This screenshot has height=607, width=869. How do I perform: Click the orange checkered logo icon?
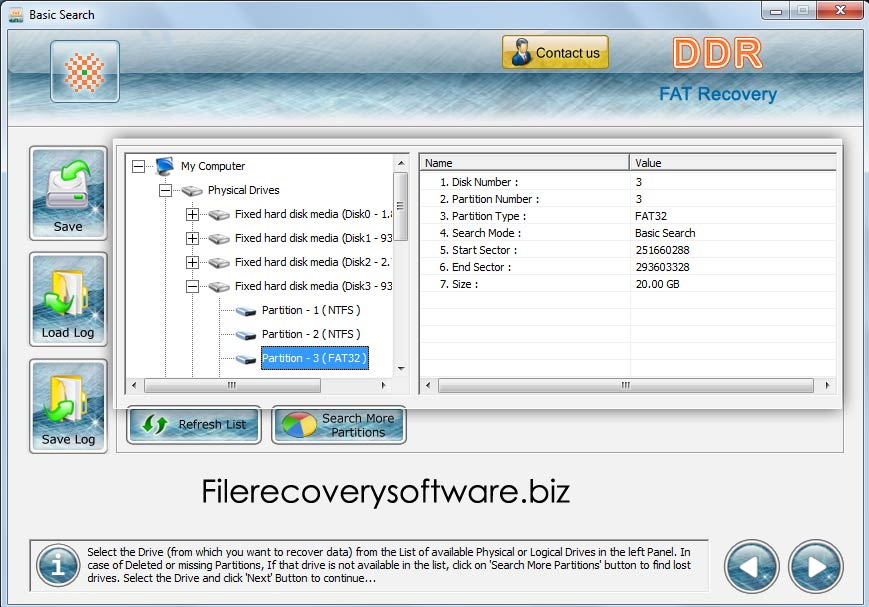(85, 72)
